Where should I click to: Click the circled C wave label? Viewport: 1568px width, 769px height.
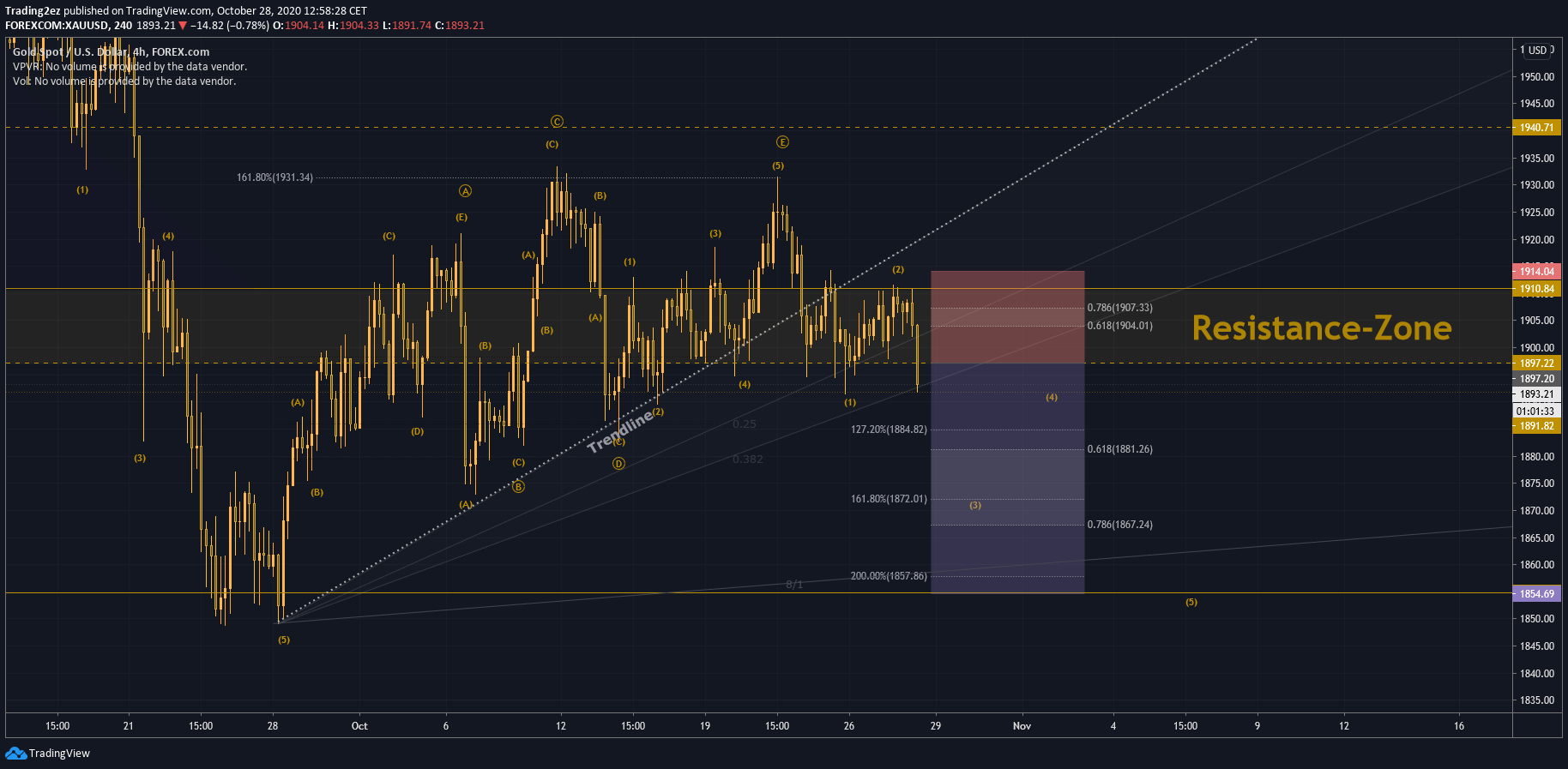[x=557, y=122]
